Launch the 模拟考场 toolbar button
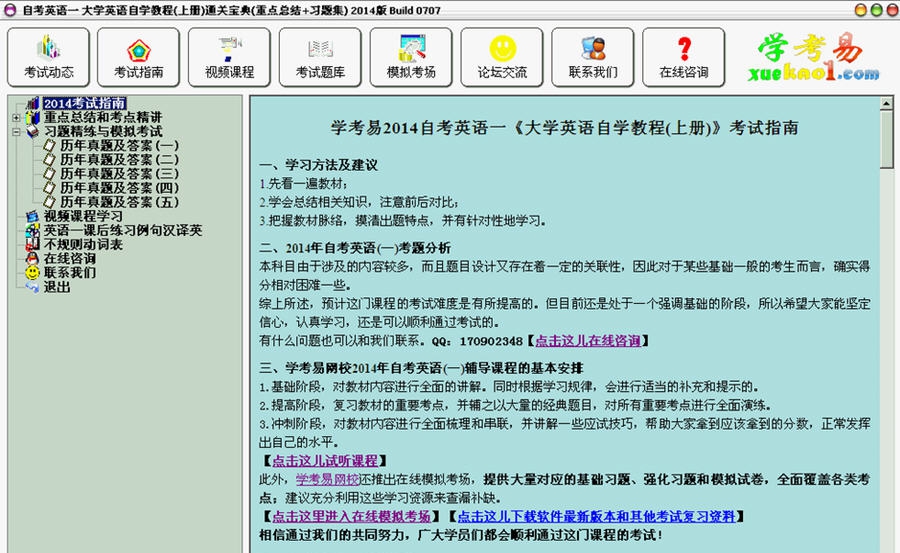The width and height of the screenshot is (900, 553). coord(411,57)
